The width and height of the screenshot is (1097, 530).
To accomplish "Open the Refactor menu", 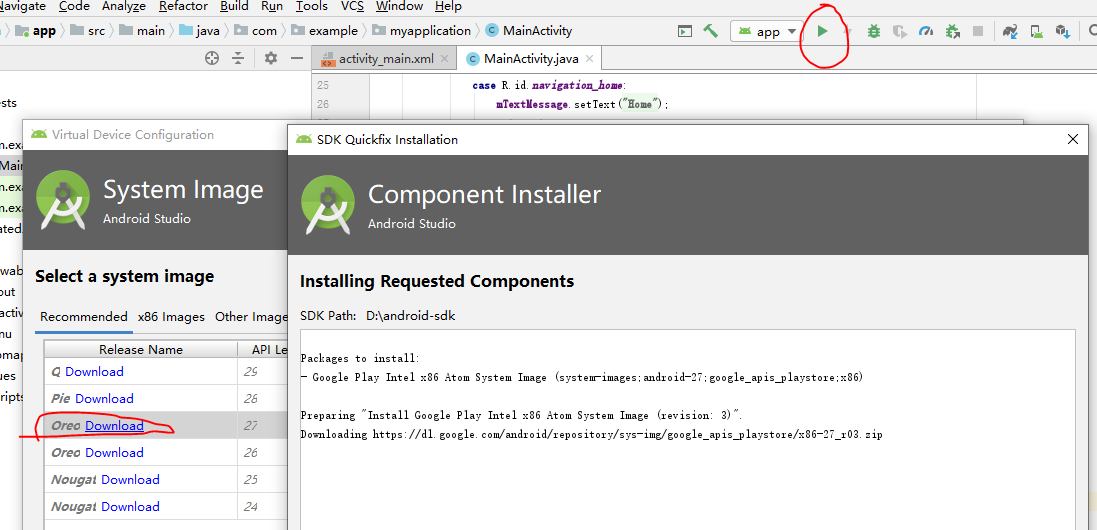I will point(183,6).
